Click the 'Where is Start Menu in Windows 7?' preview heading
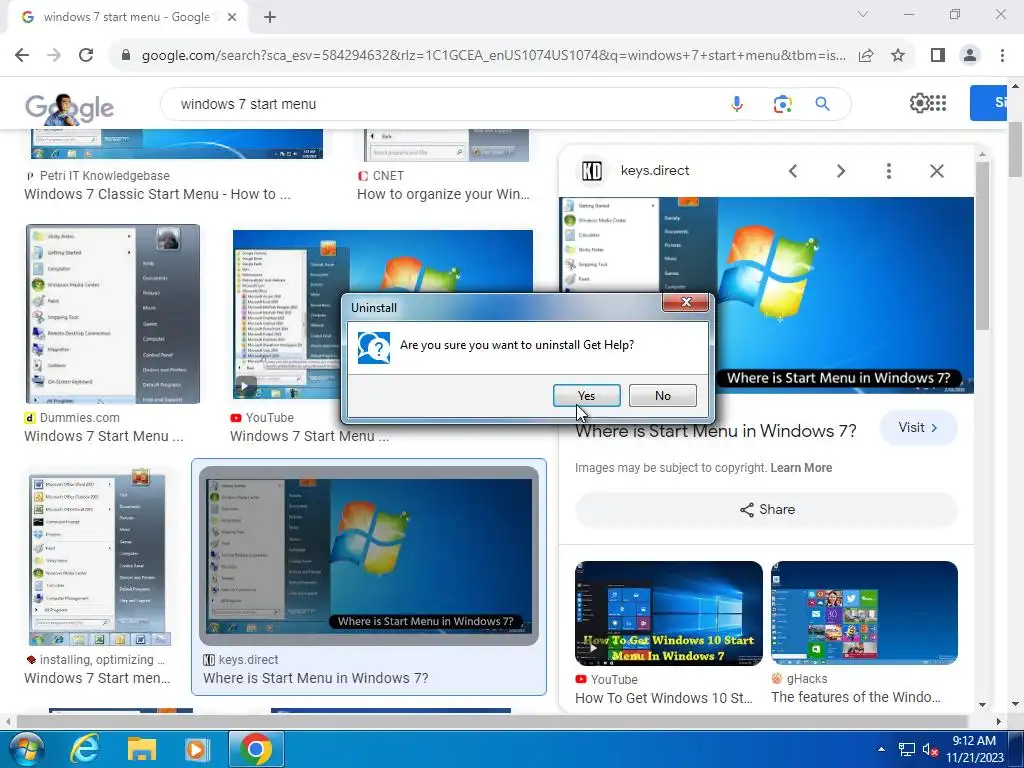This screenshot has height=768, width=1024. coord(716,431)
